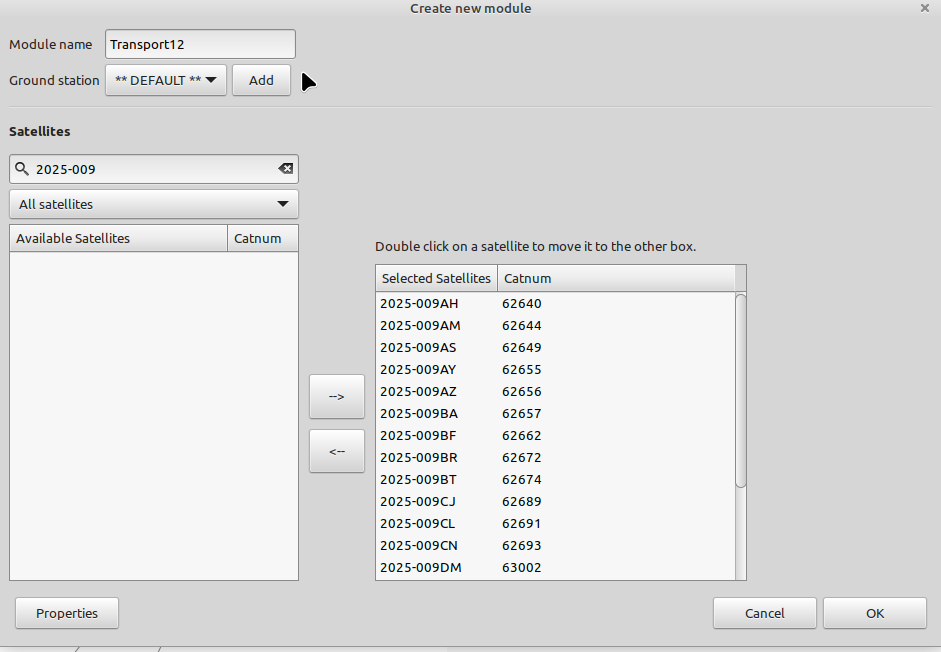Screen dimensions: 941x652
Task: Focus the satellite search field
Action: (150, 169)
